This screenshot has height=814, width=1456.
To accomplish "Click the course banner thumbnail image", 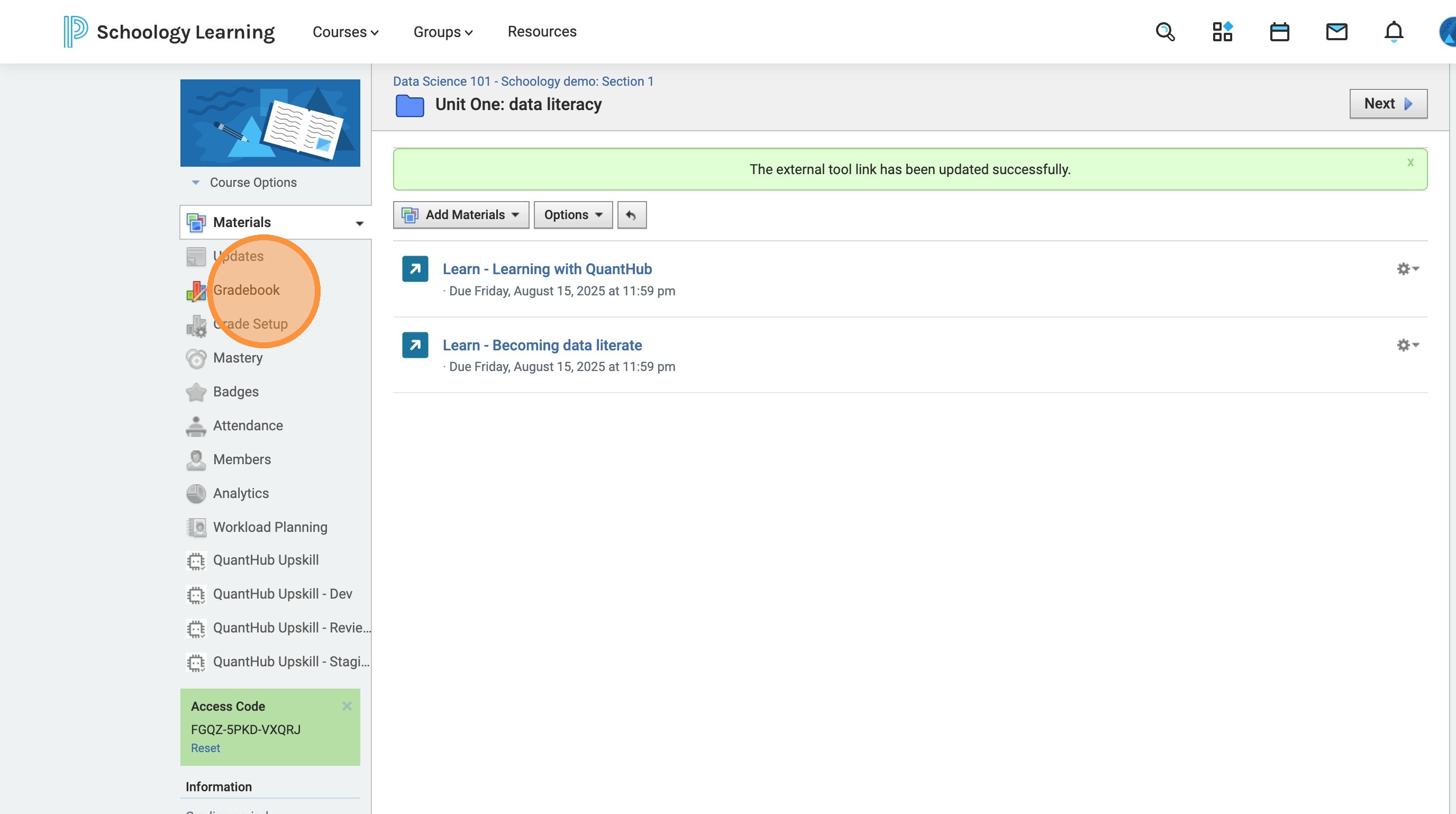I will pyautogui.click(x=270, y=123).
